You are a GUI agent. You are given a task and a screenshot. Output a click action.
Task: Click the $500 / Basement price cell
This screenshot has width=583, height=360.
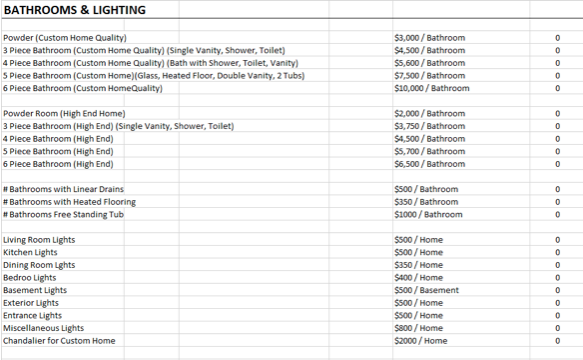[461, 290]
